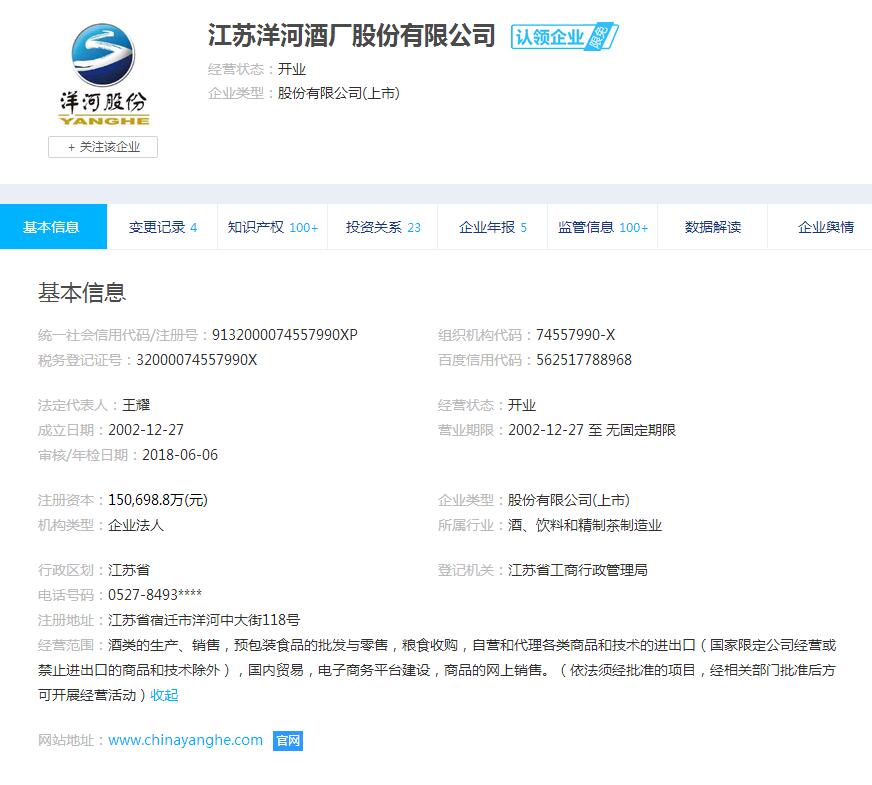This screenshot has height=785, width=872.
Task: Click registration authority 江苏省工商行政管理局
Action: 578,570
